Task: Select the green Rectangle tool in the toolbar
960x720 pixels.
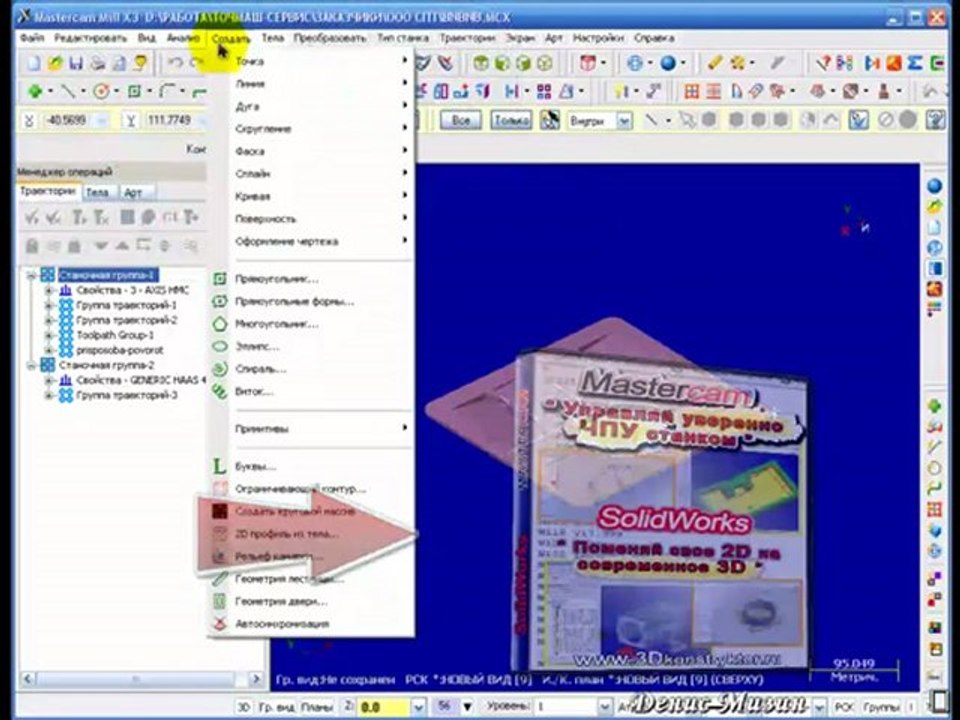Action: pyautogui.click(x=134, y=92)
